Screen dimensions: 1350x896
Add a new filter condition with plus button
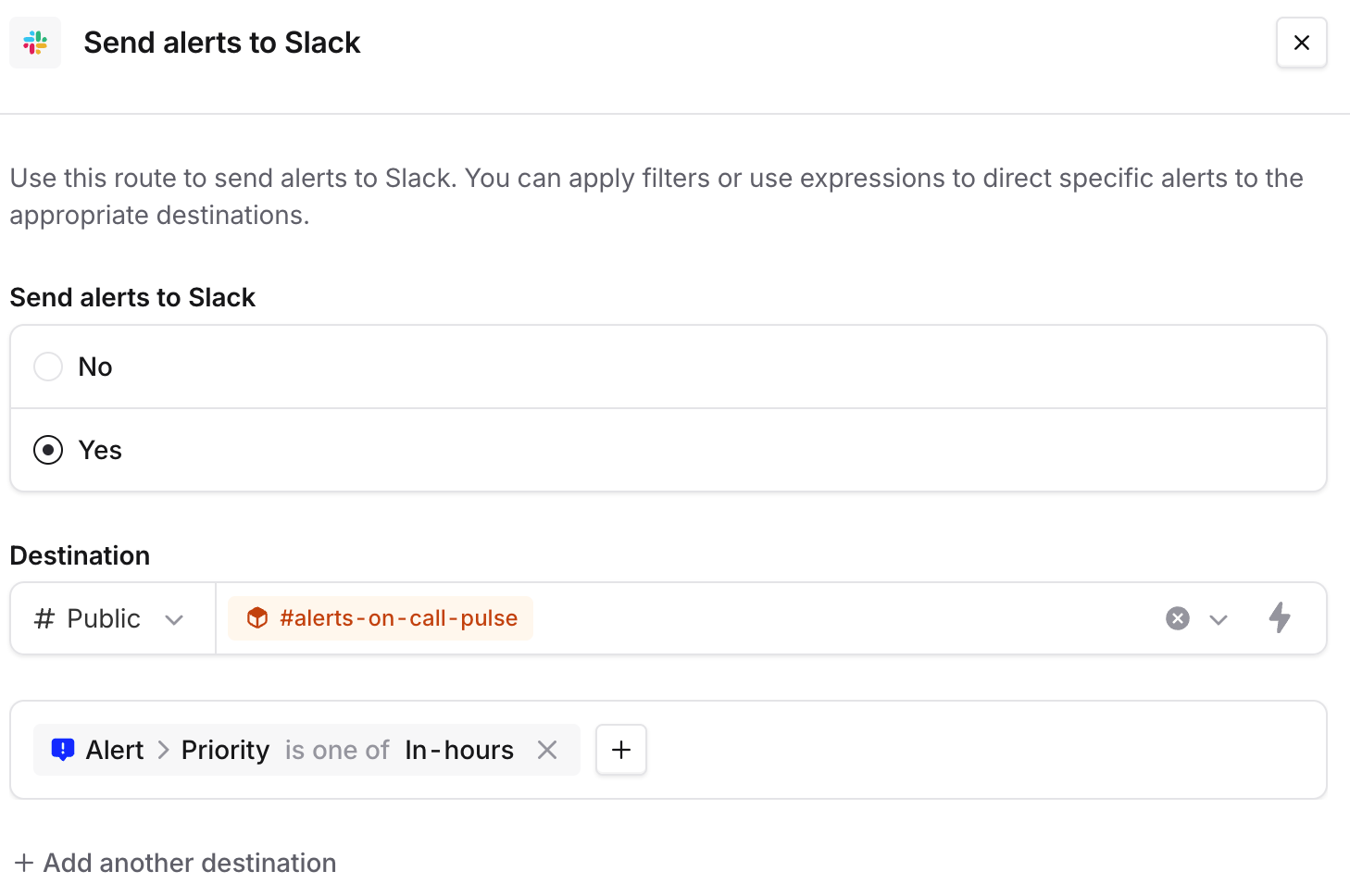pyautogui.click(x=621, y=750)
